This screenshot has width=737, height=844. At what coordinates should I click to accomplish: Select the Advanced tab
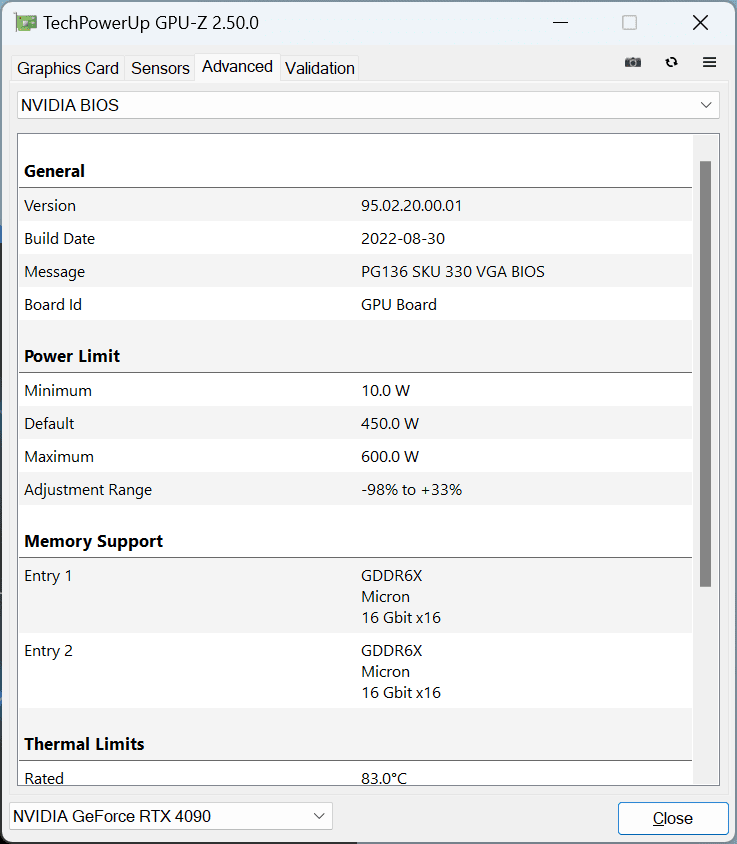[237, 67]
